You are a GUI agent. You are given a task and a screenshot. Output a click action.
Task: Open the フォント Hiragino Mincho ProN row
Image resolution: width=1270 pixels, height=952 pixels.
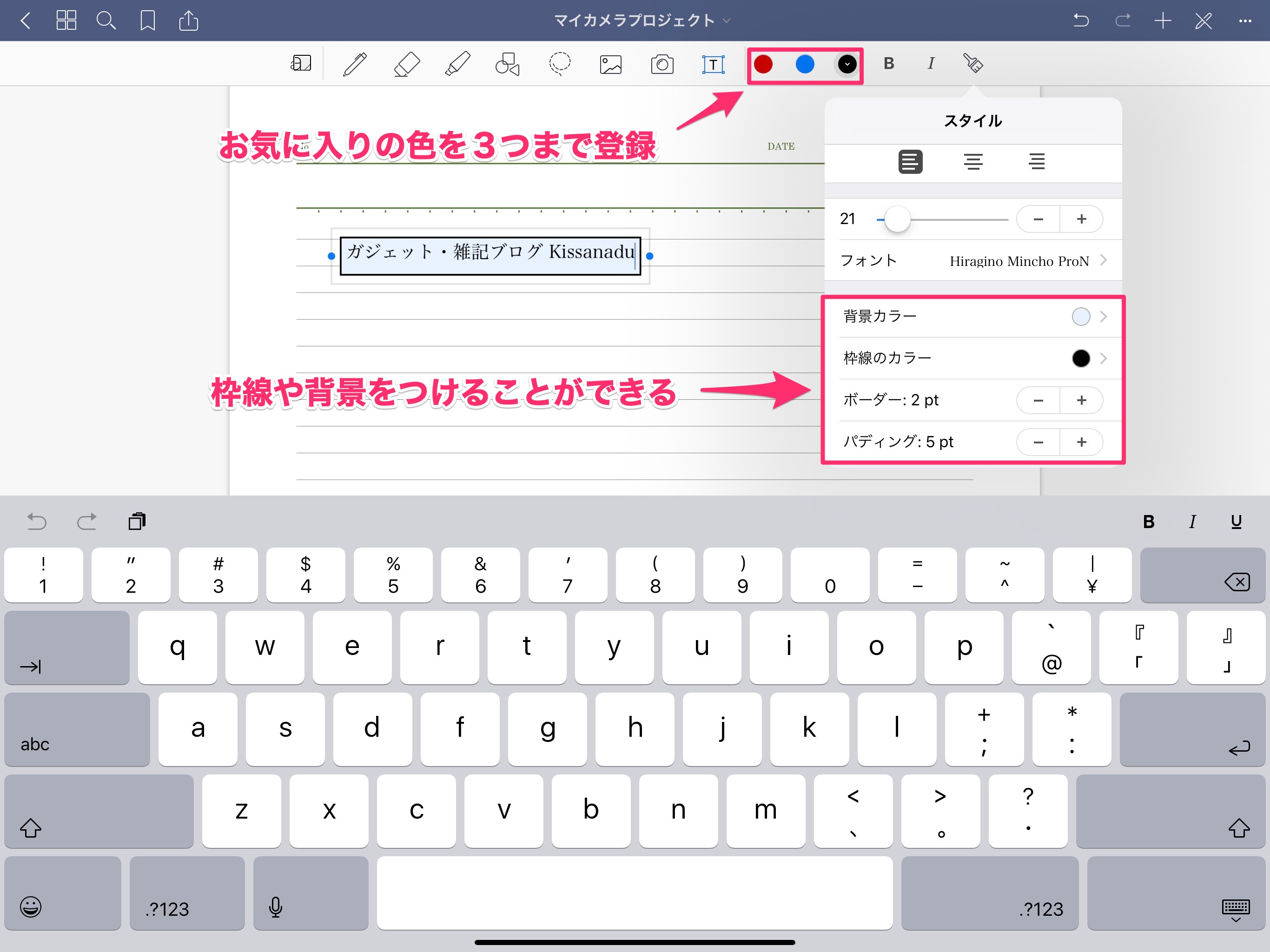[972, 261]
